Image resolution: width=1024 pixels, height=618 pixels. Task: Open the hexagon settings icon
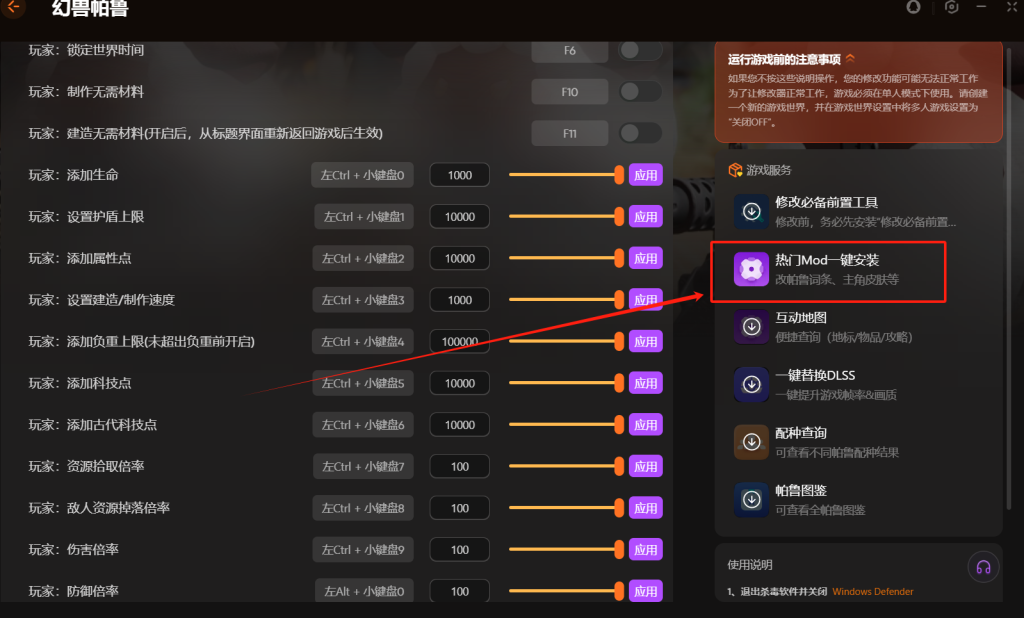coord(952,7)
